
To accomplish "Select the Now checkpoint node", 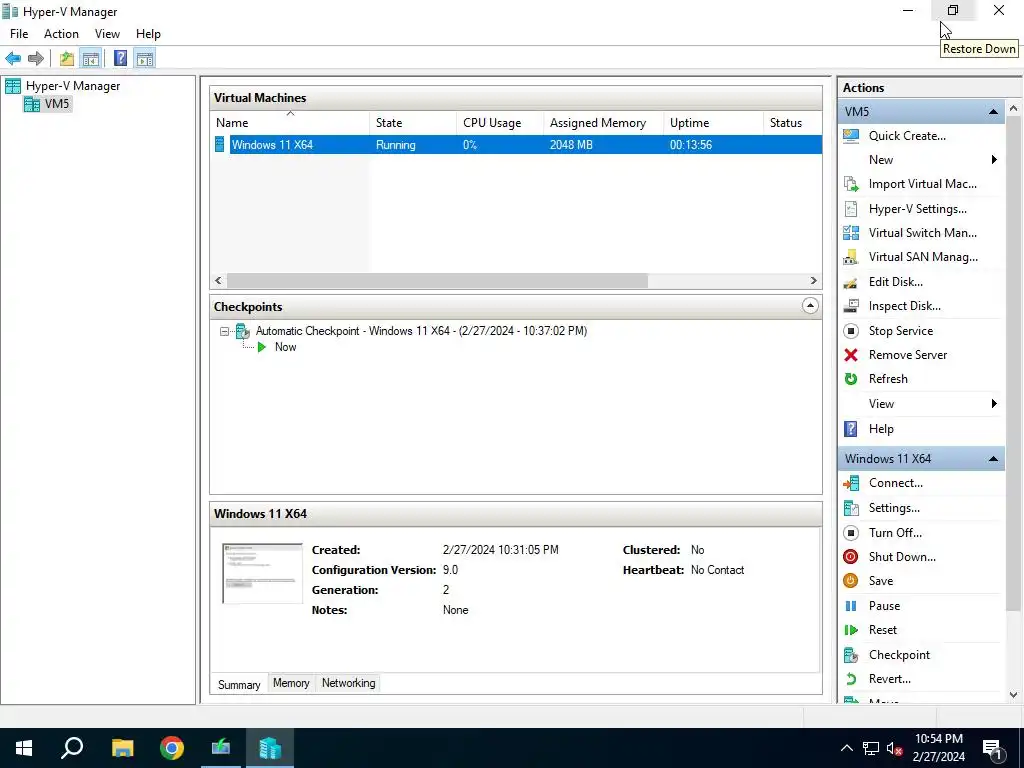I will click(x=285, y=347).
